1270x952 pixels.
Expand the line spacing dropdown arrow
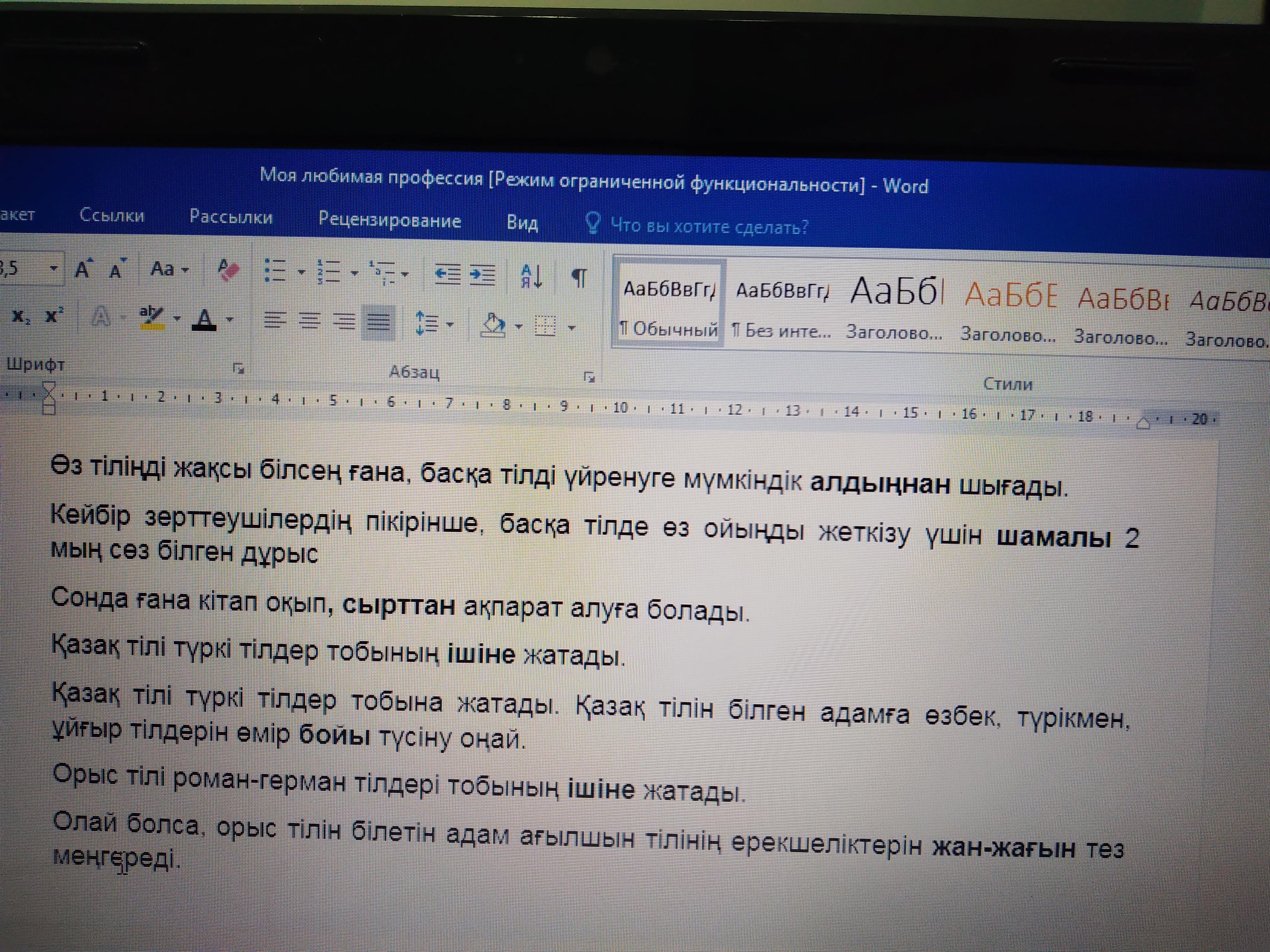(450, 324)
